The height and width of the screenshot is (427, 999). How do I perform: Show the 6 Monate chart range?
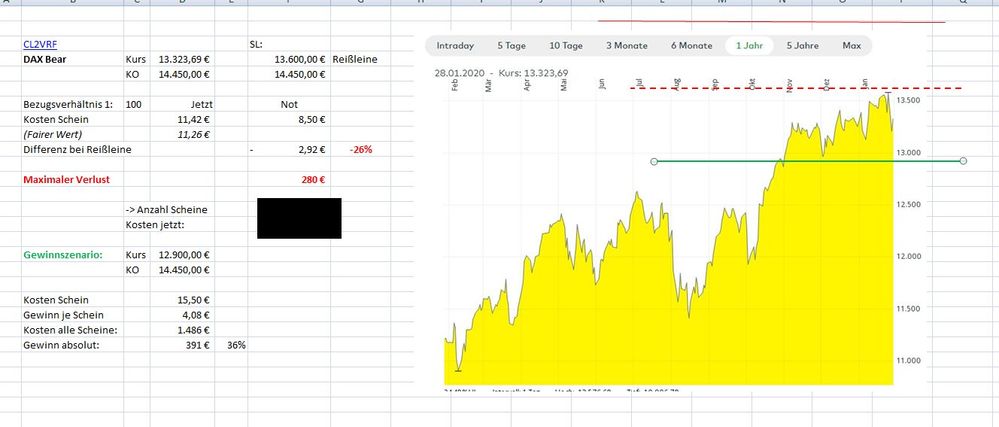click(691, 45)
